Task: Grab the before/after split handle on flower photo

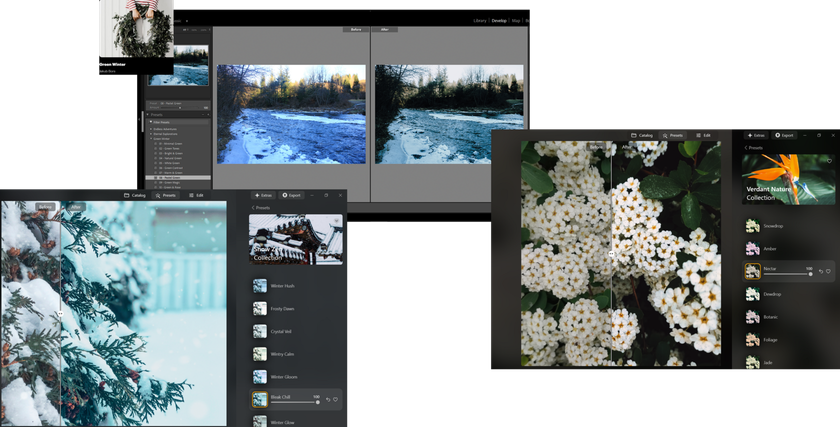Action: coord(611,254)
